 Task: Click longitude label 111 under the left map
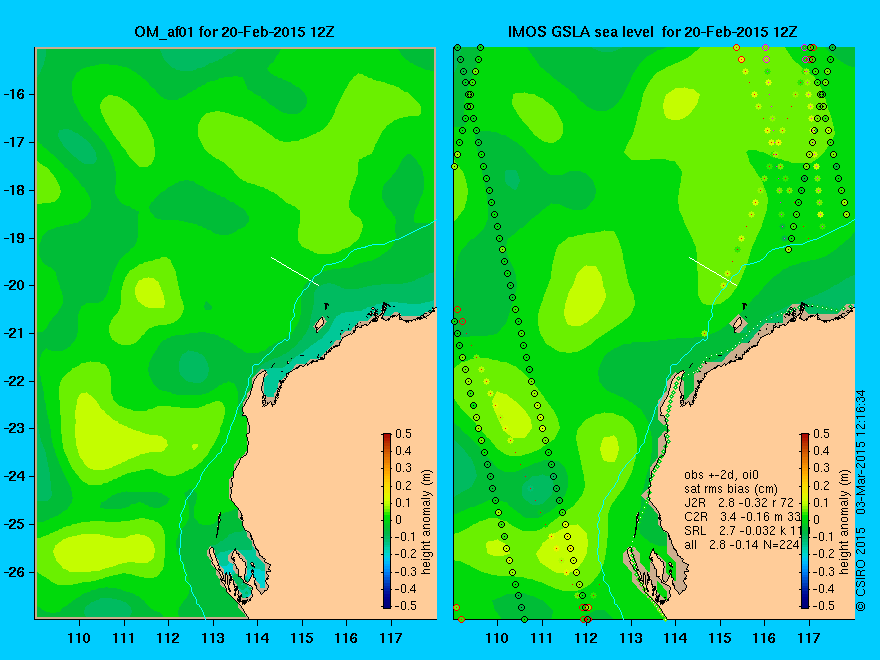coord(123,638)
